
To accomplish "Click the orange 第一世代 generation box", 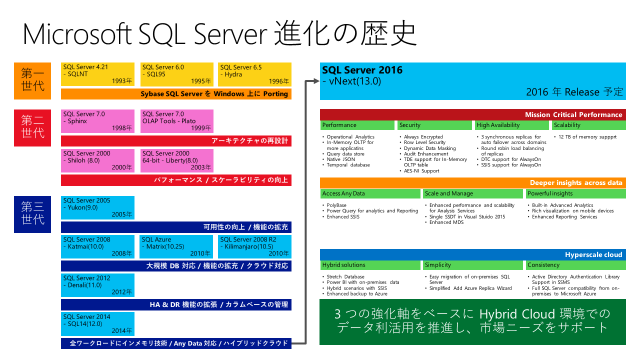I will [x=32, y=81].
